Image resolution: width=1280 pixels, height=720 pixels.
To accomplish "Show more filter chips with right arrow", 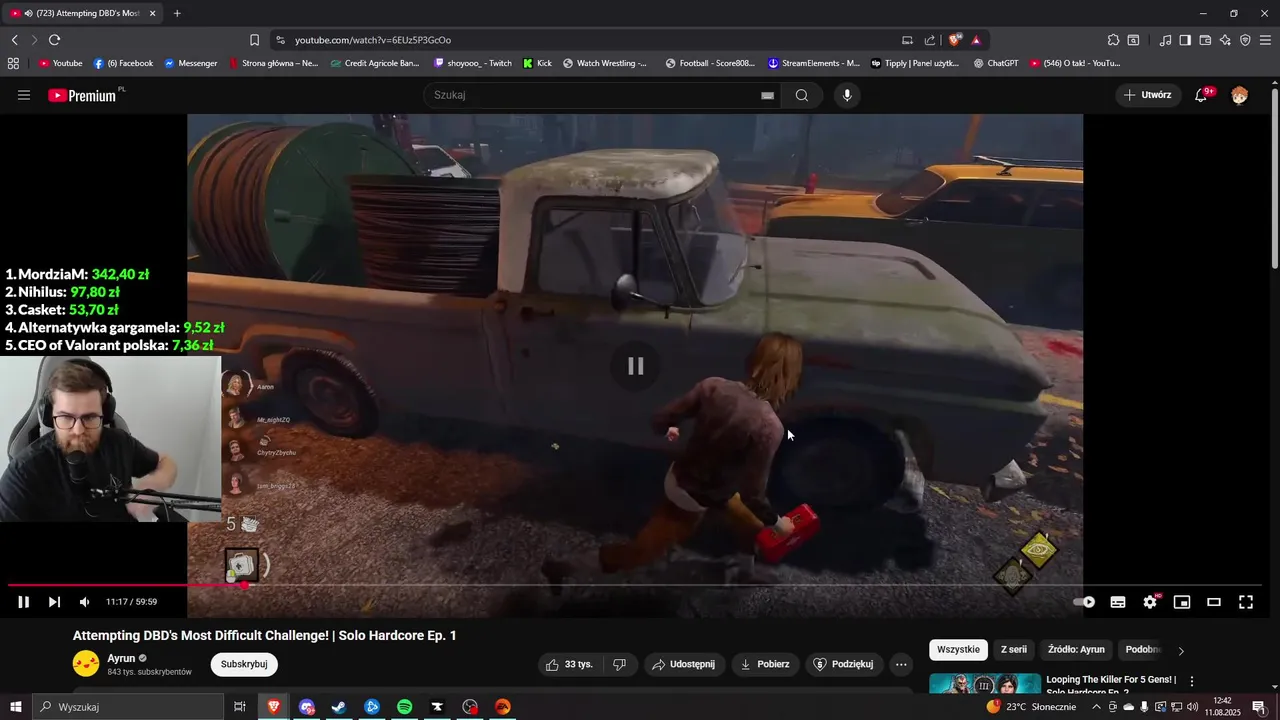I will [x=1181, y=650].
